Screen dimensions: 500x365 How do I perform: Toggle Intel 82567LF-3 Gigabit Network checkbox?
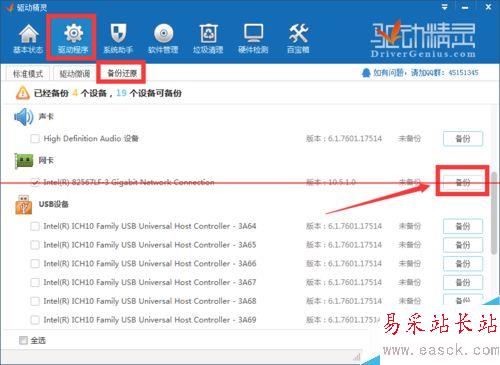(35, 182)
